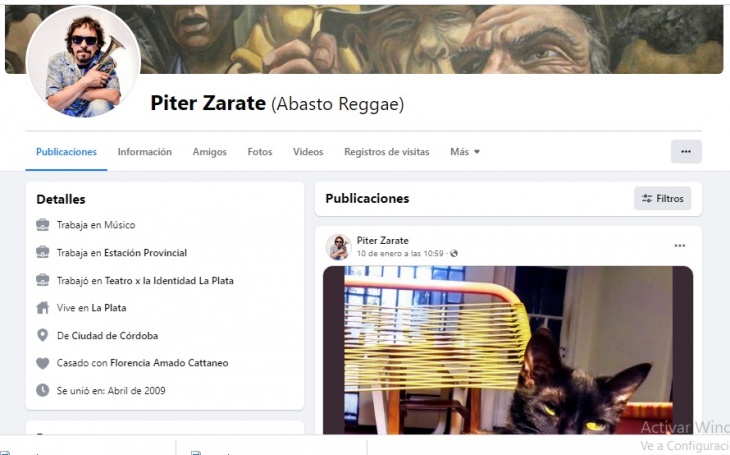Image resolution: width=730 pixels, height=455 pixels.
Task: Open the profile three-dots options button
Action: 686,152
